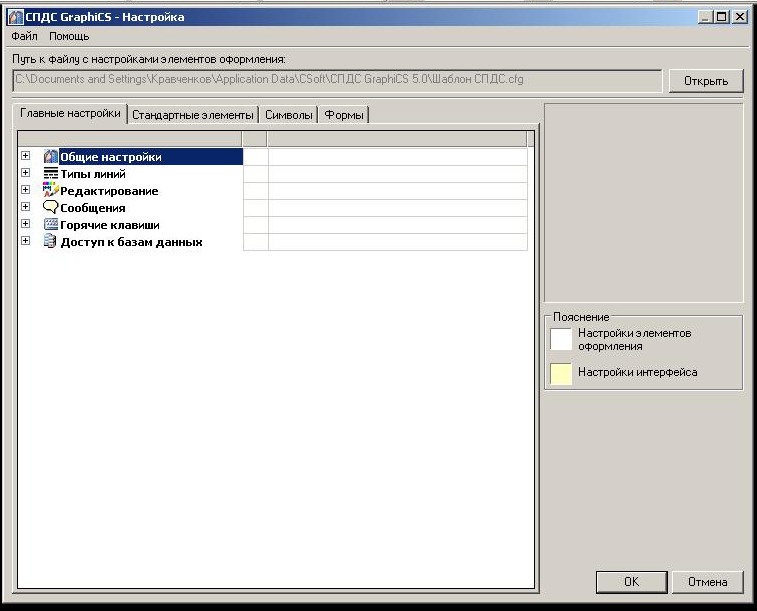Minimize the Настройка window
757x611 pixels.
point(705,17)
